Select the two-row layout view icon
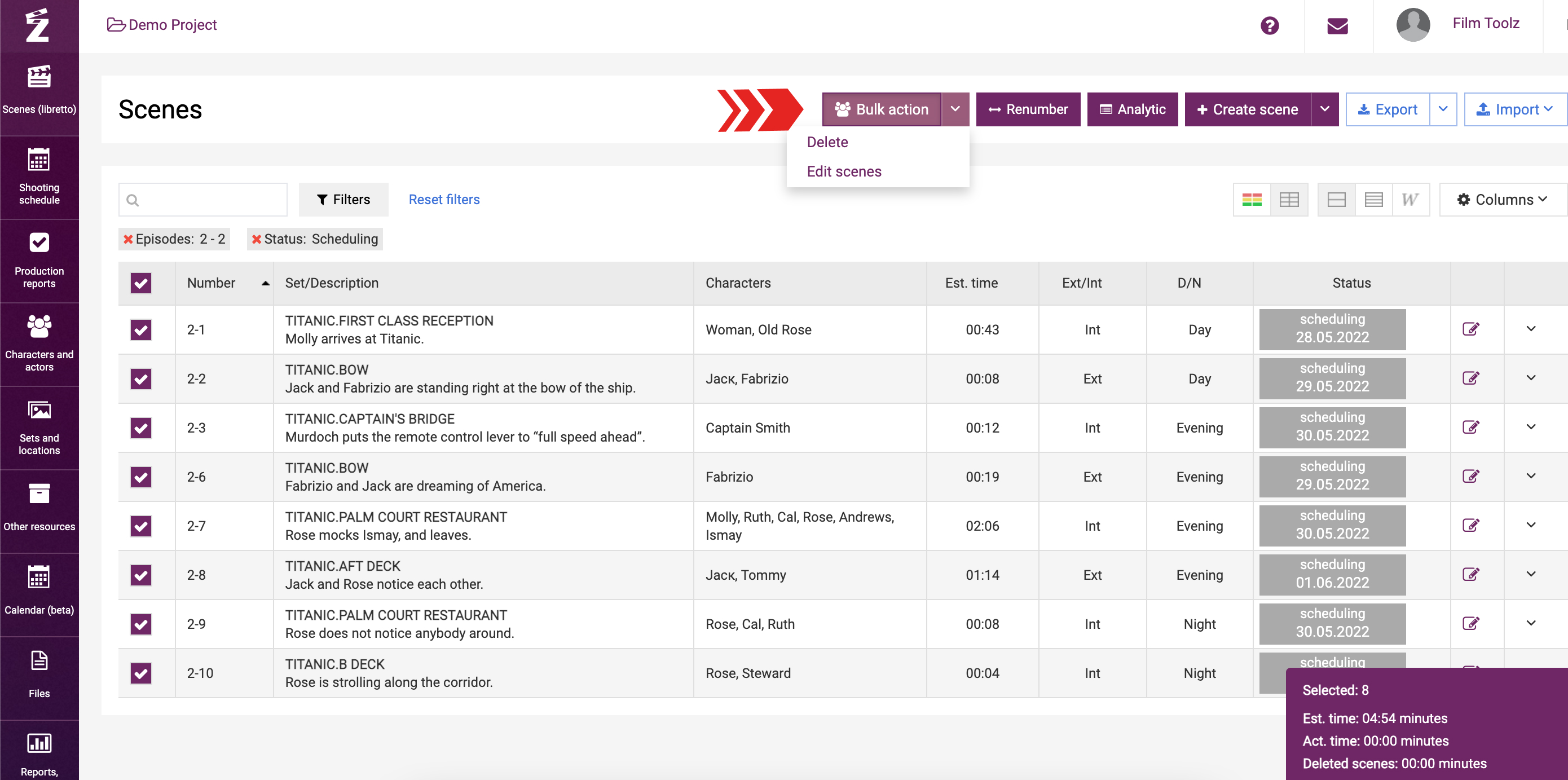This screenshot has width=1568, height=780. [1336, 200]
